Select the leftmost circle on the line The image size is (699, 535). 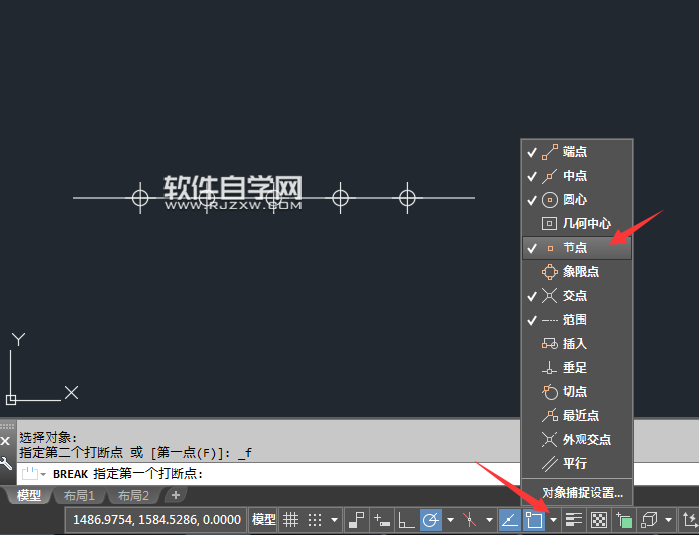click(x=140, y=198)
